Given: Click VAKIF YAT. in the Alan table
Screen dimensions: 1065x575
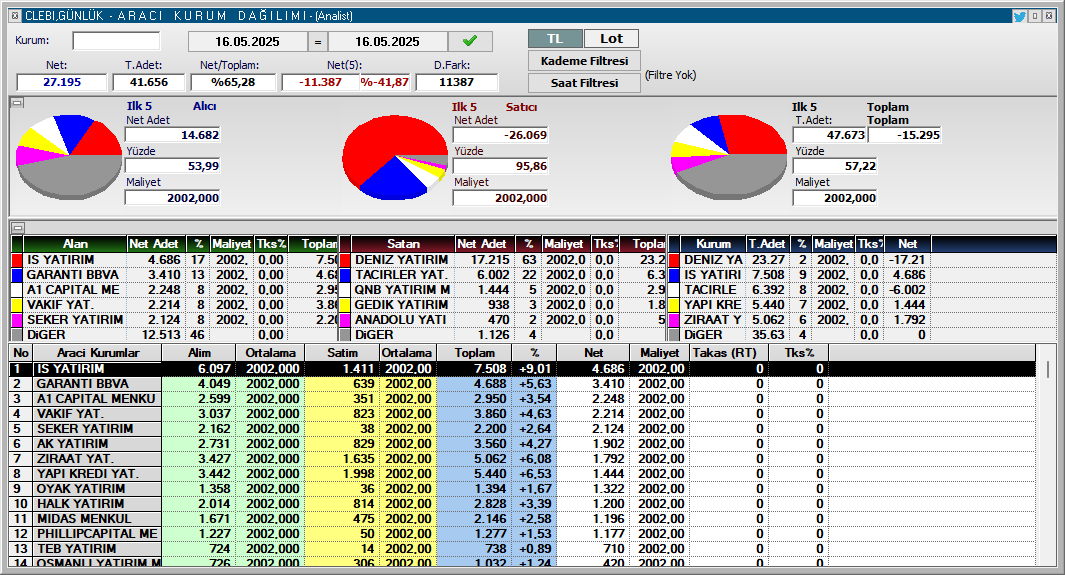Looking at the screenshot, I should coord(60,305).
